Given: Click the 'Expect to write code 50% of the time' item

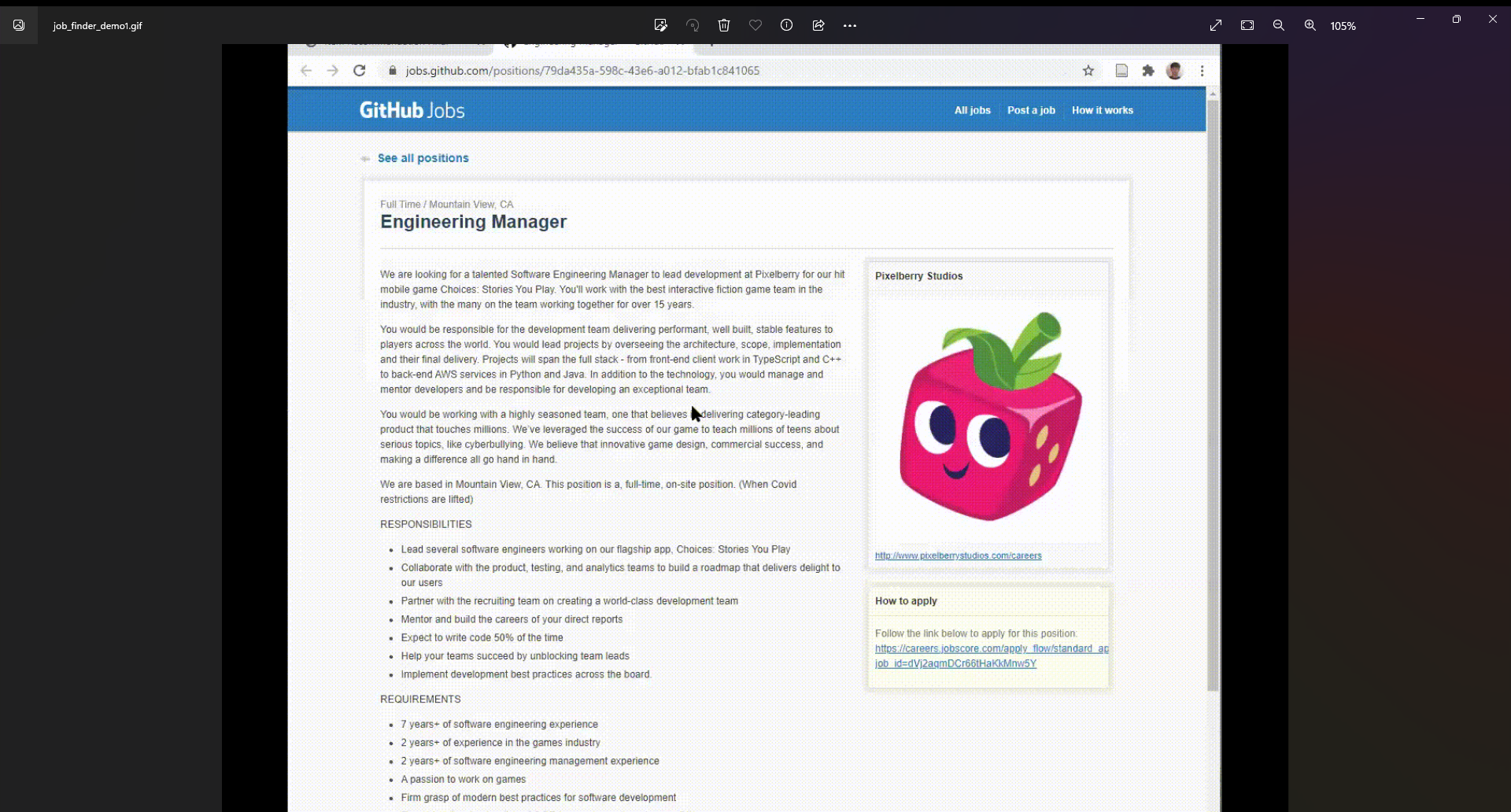Looking at the screenshot, I should [x=482, y=638].
